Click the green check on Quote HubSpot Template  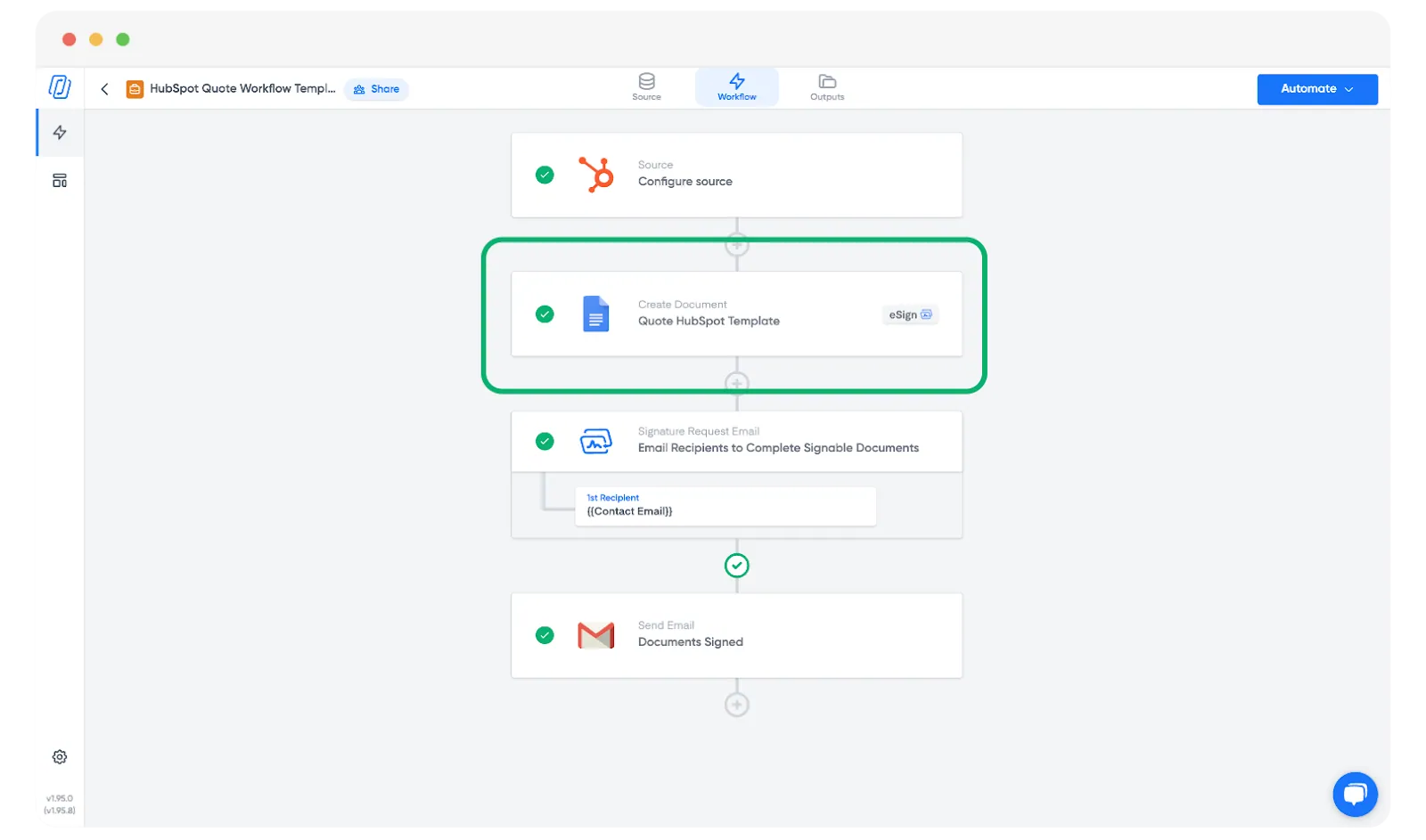click(545, 314)
